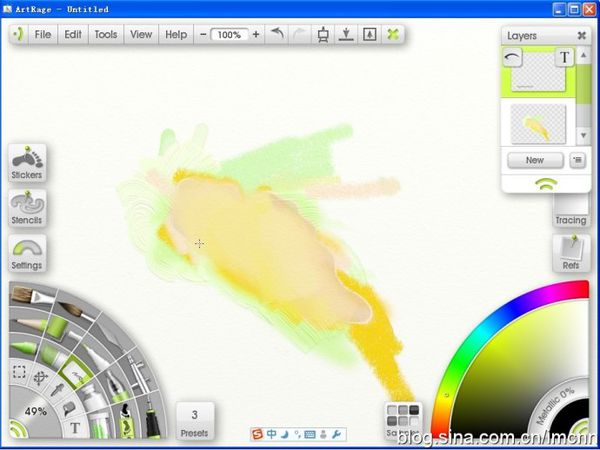
Task: Select the Pencil tool
Action: coord(28,323)
